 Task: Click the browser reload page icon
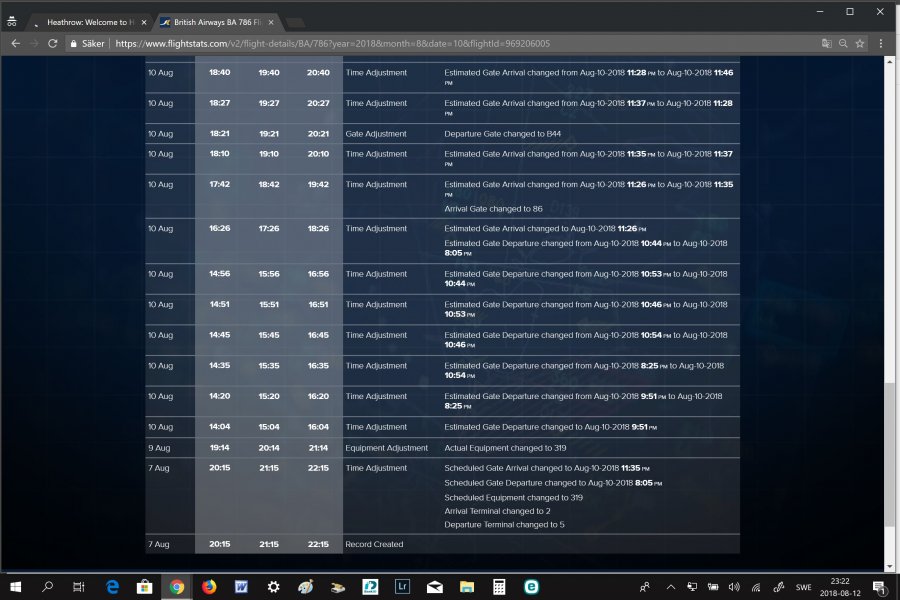pyautogui.click(x=53, y=44)
